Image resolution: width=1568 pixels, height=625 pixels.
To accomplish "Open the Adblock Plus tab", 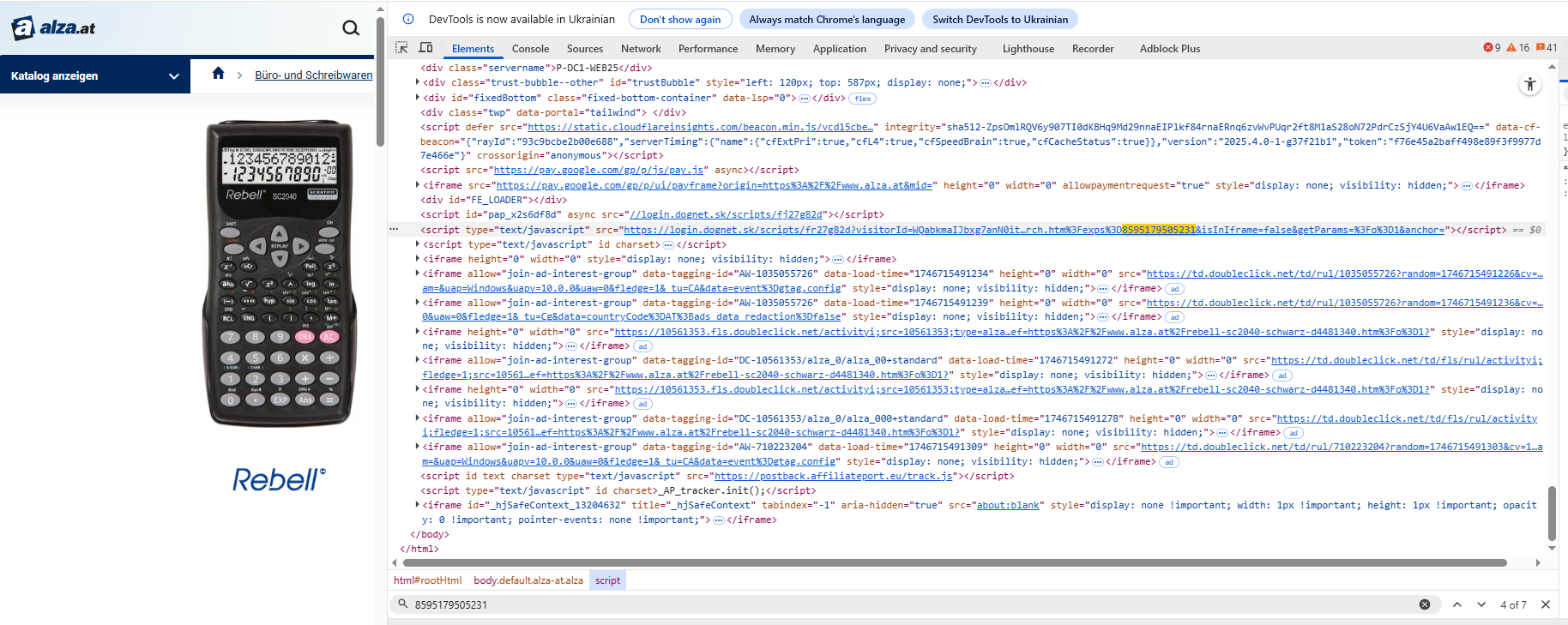I will 1170,49.
